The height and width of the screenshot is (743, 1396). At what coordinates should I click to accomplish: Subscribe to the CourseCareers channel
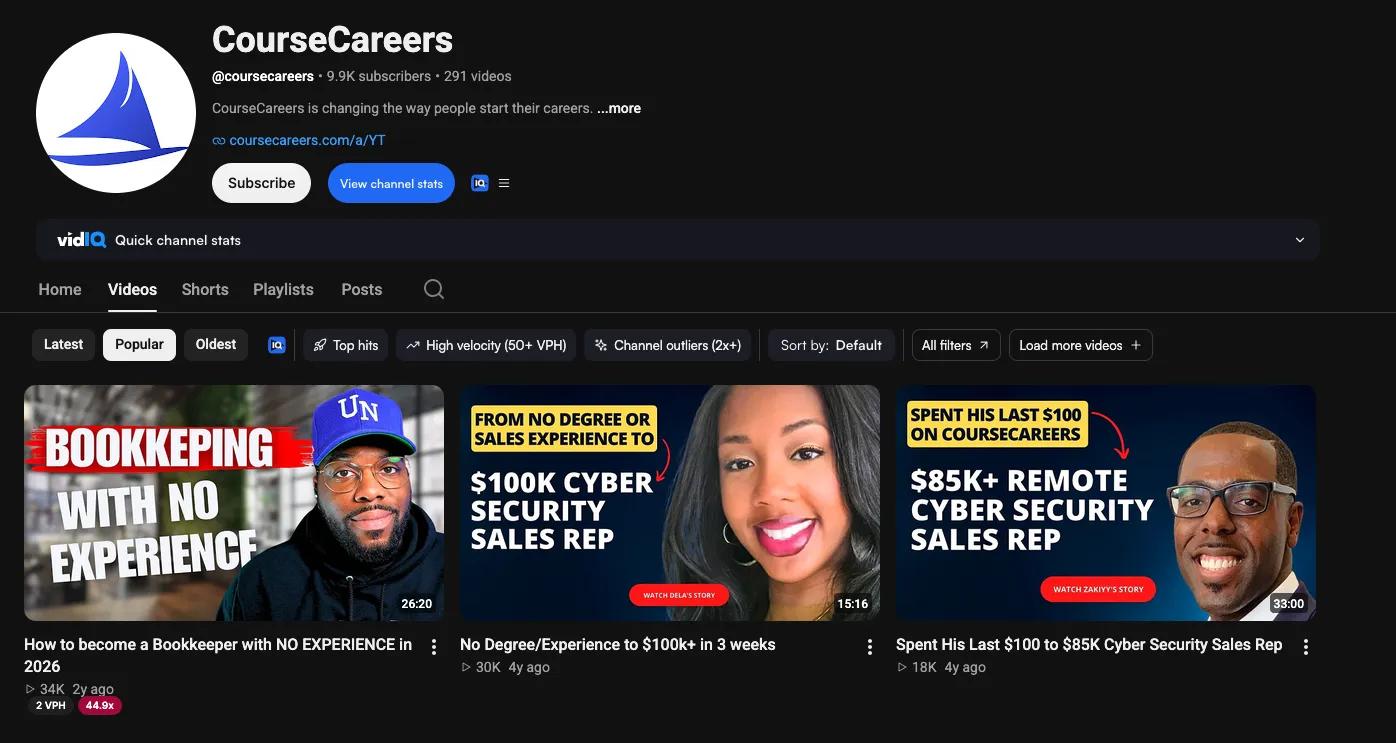point(262,183)
